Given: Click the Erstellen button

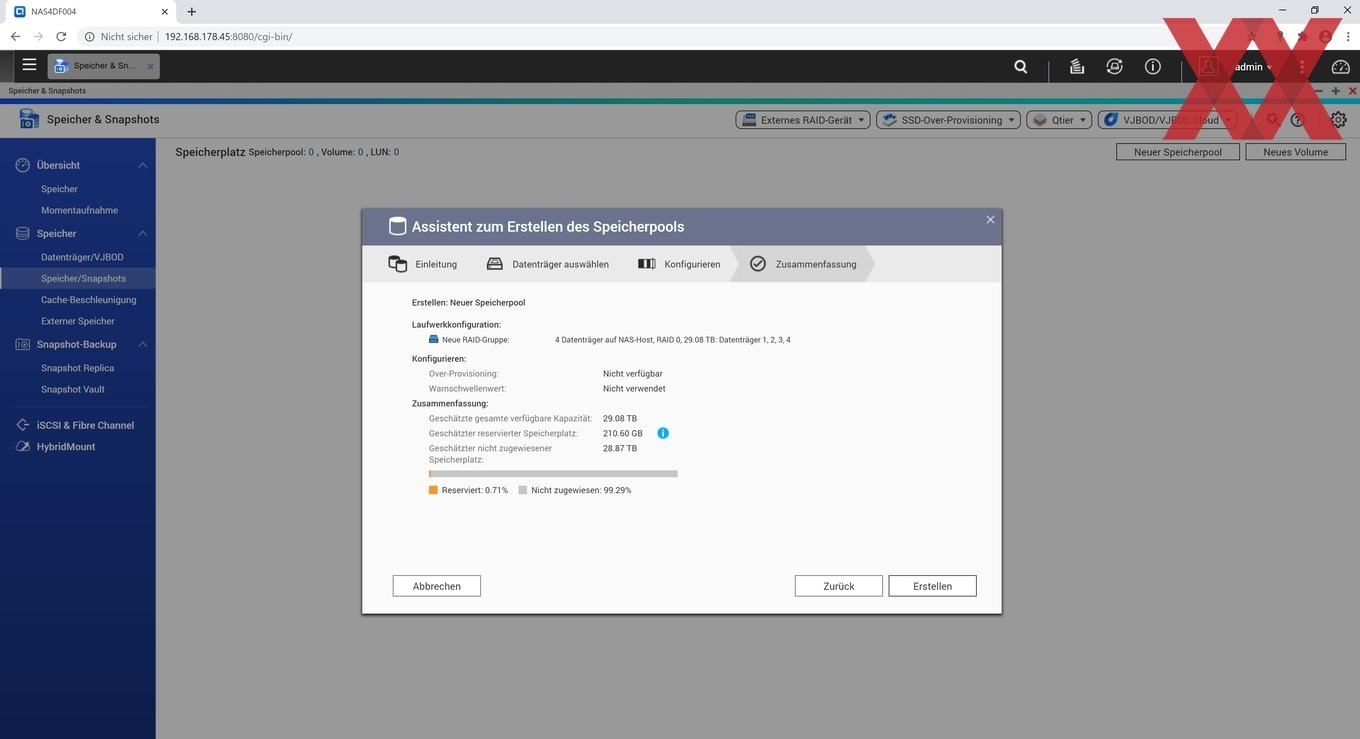Looking at the screenshot, I should 932,586.
